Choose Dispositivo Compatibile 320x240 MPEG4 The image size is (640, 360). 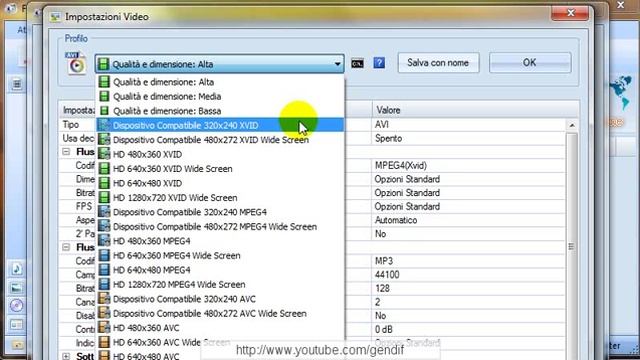point(220,212)
